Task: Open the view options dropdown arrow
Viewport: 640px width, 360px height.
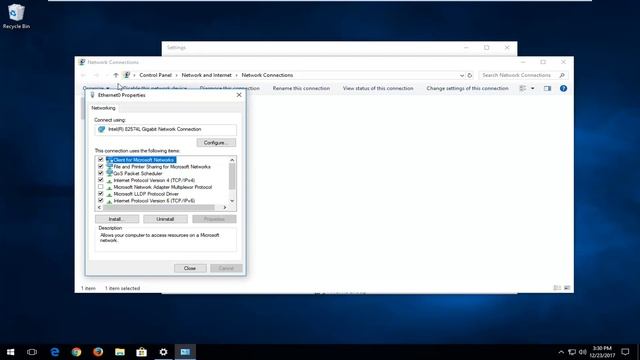Action: pos(533,88)
